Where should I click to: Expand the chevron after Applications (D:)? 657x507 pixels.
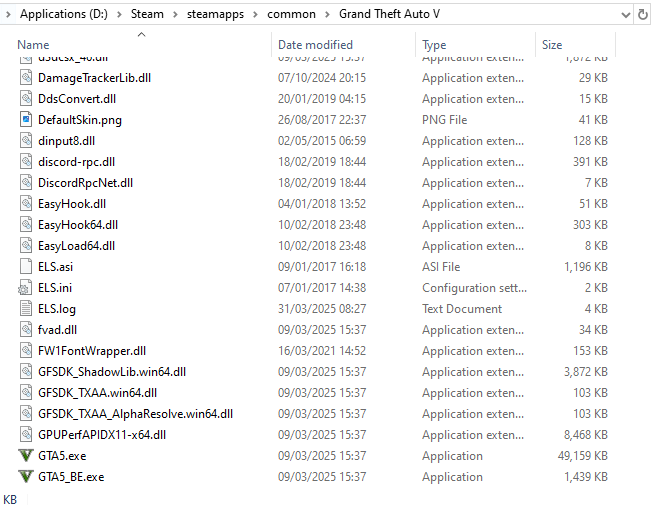pyautogui.click(x=119, y=15)
